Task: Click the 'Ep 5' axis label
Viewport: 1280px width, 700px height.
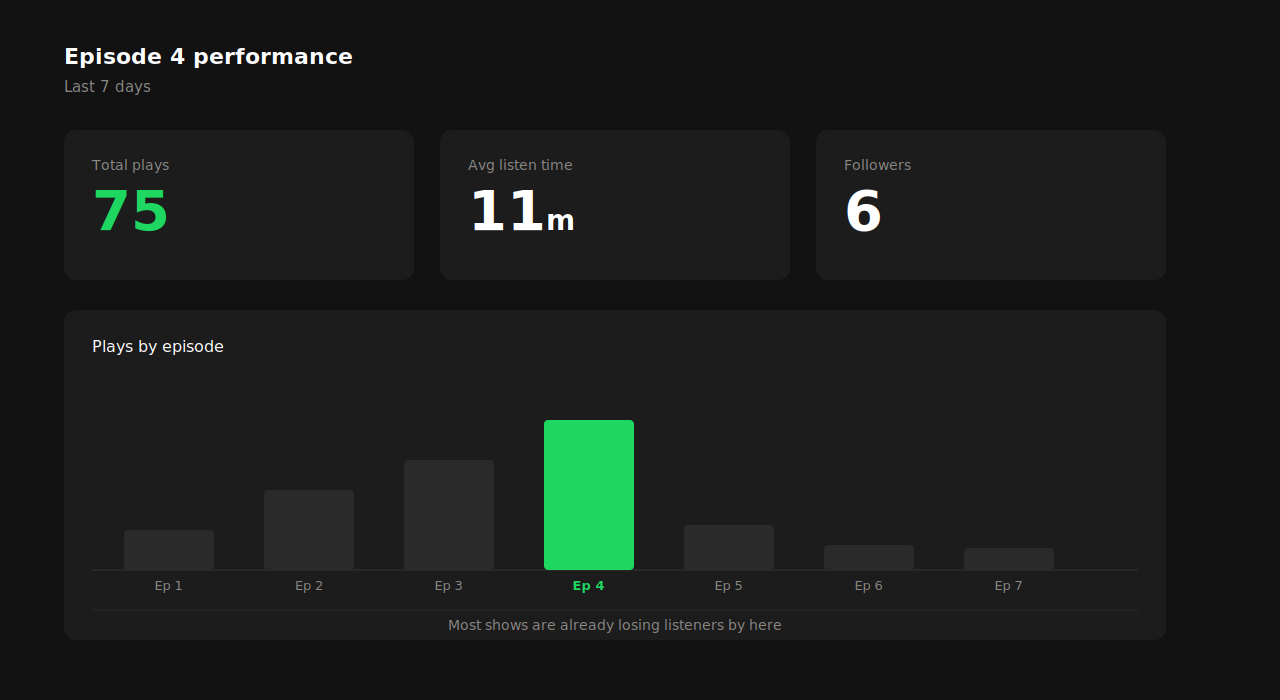Action: click(x=729, y=586)
